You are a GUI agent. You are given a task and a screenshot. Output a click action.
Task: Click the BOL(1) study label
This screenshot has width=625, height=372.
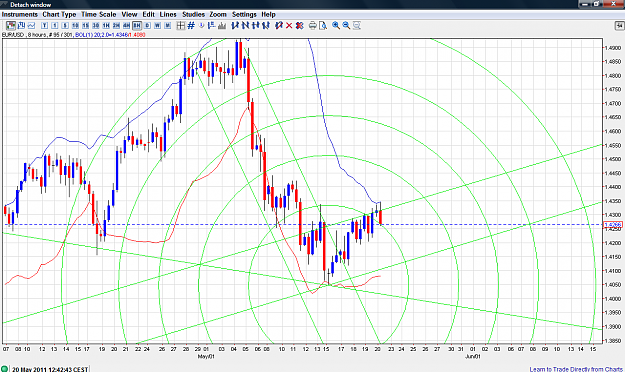point(110,35)
